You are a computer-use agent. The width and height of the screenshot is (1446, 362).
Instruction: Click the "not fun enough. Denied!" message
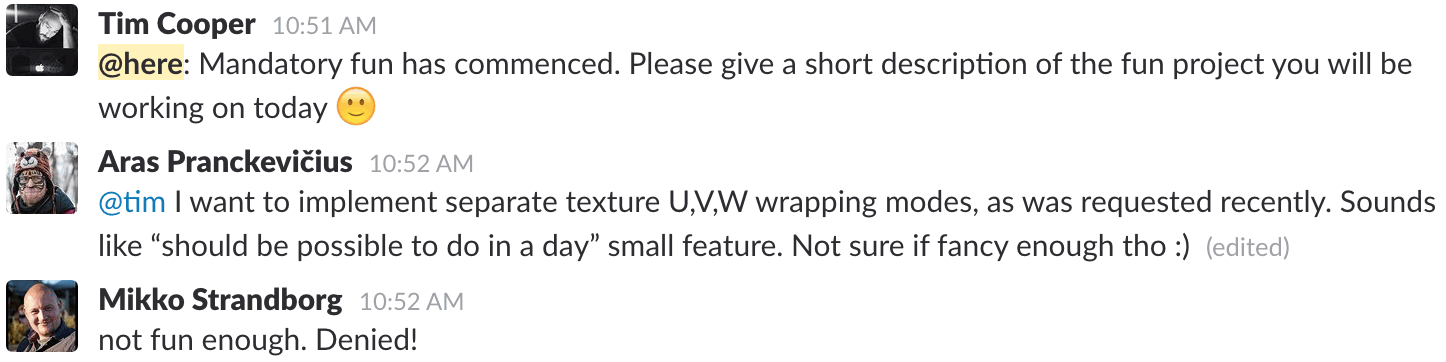(x=258, y=340)
